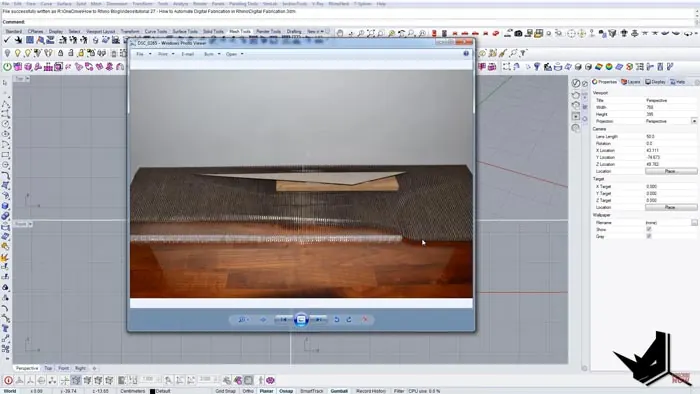Toggle Ortho in status bar
This screenshot has width=700, height=394.
pos(248,391)
